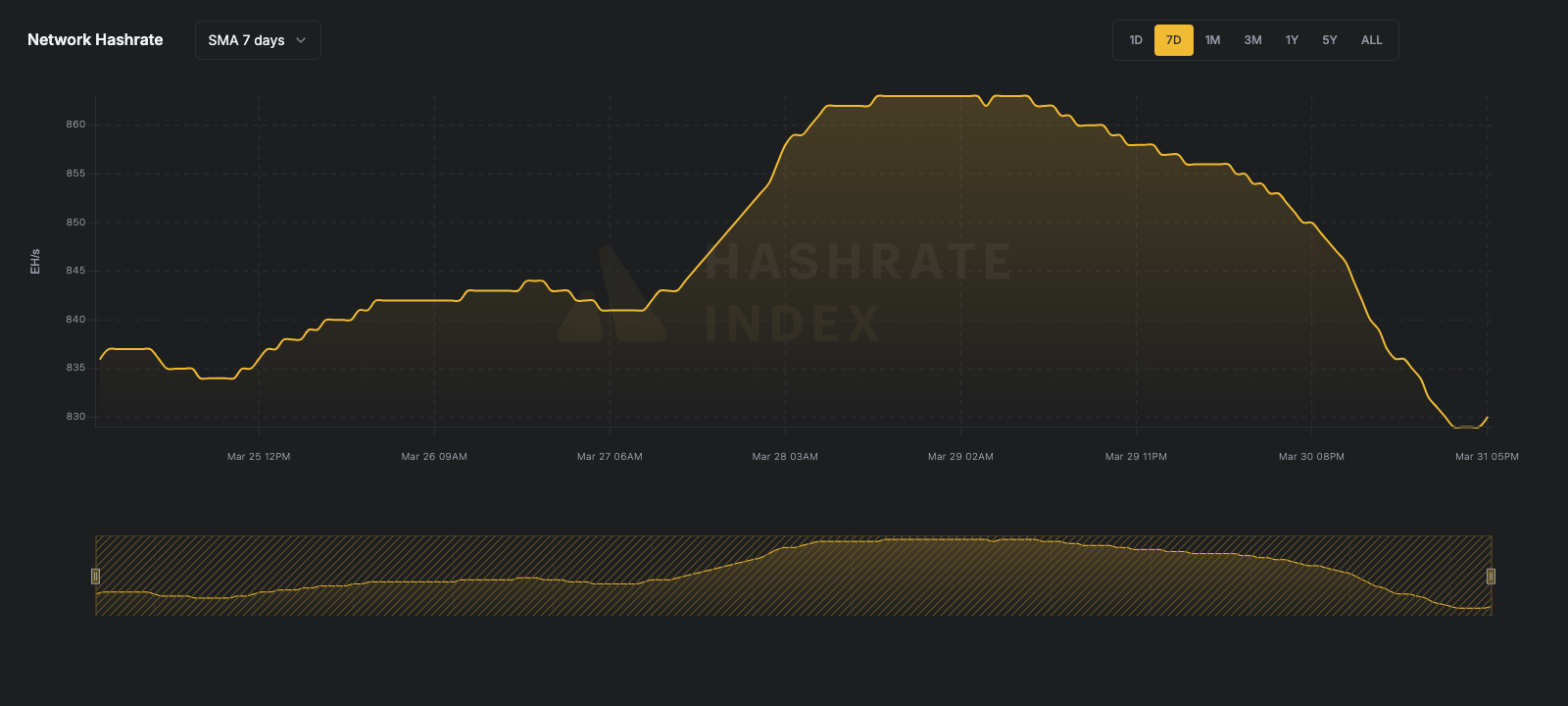Choose the 1Y time range
The height and width of the screenshot is (706, 1568).
(1292, 40)
